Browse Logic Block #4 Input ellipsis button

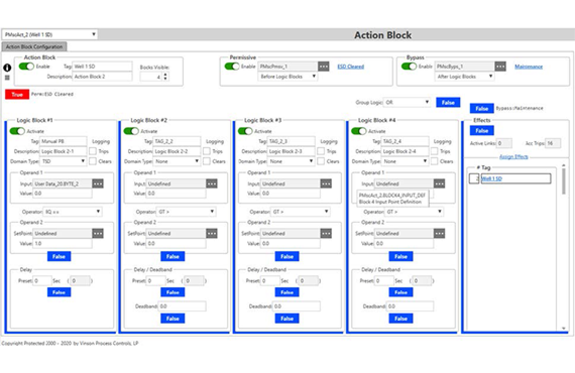click(439, 183)
